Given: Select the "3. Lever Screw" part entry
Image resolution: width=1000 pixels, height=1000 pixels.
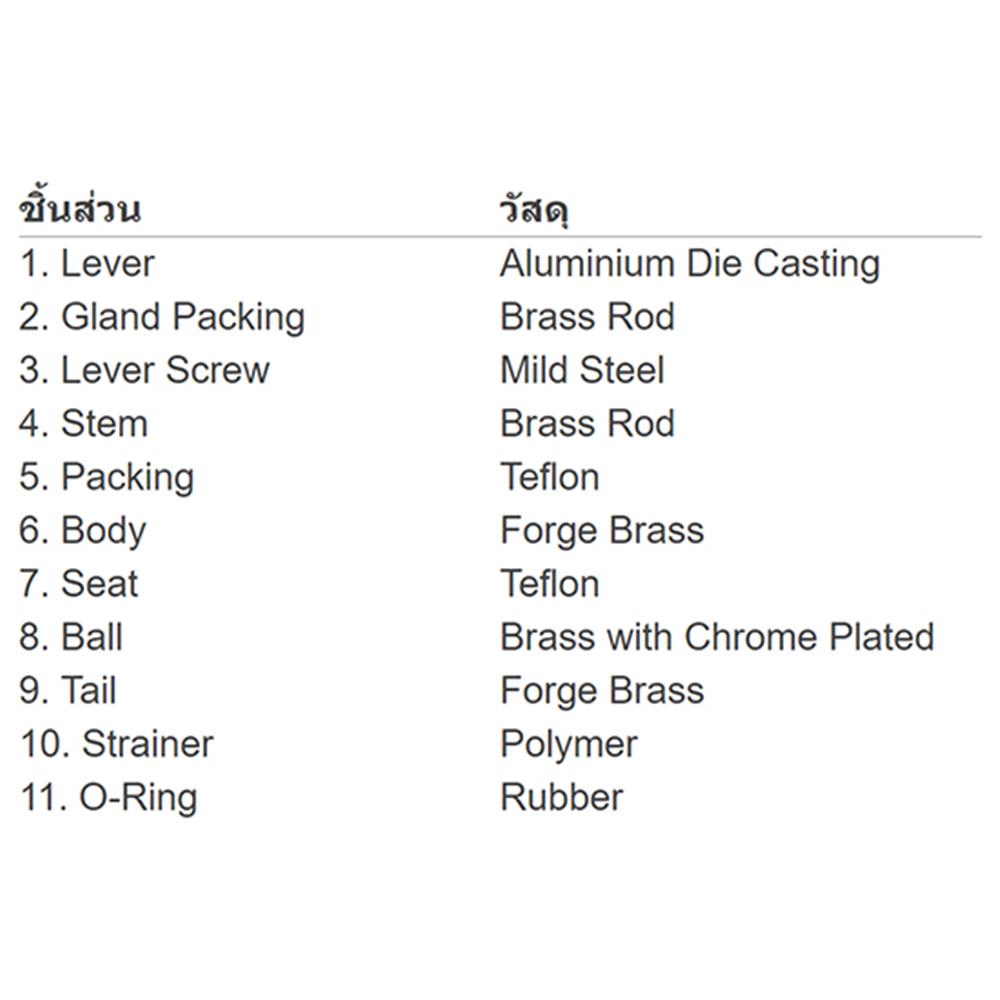Looking at the screenshot, I should tap(145, 370).
